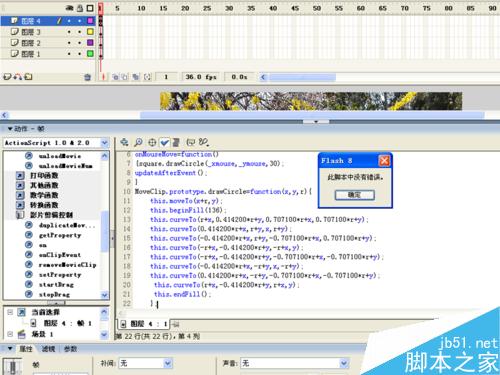Toggle visibility dot of 图层 3
Image resolution: width=500 pixels, height=375 pixels.
69,32
